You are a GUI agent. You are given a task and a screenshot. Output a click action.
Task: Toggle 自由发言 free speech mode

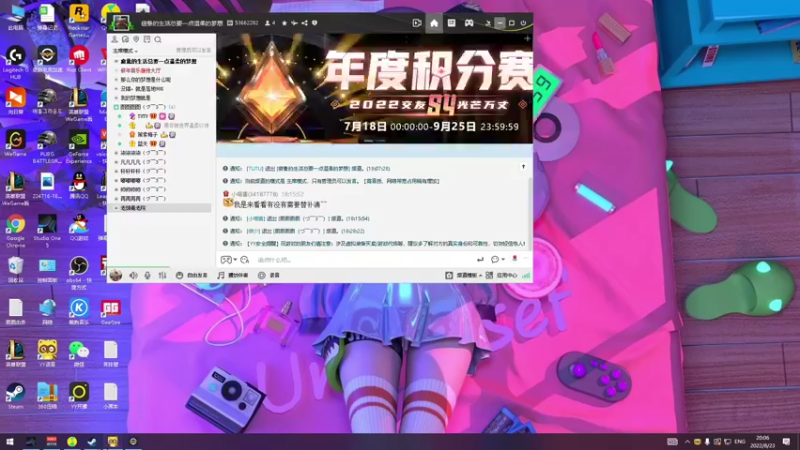click(192, 276)
